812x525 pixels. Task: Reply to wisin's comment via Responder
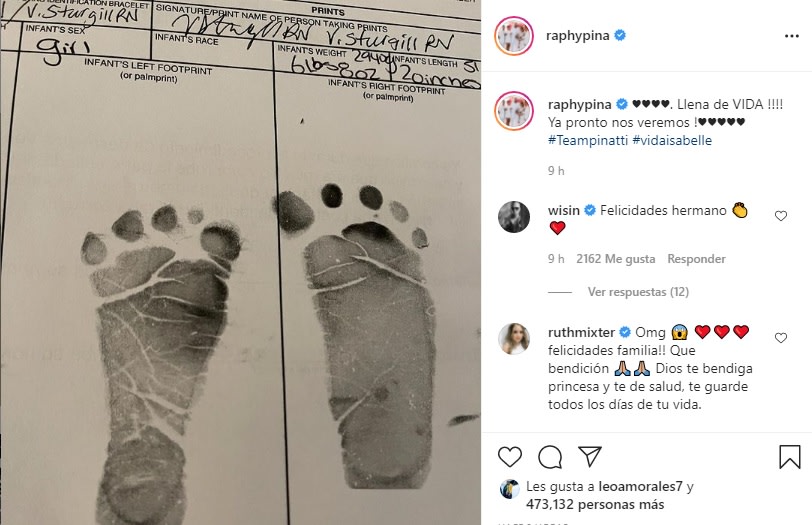pos(696,259)
